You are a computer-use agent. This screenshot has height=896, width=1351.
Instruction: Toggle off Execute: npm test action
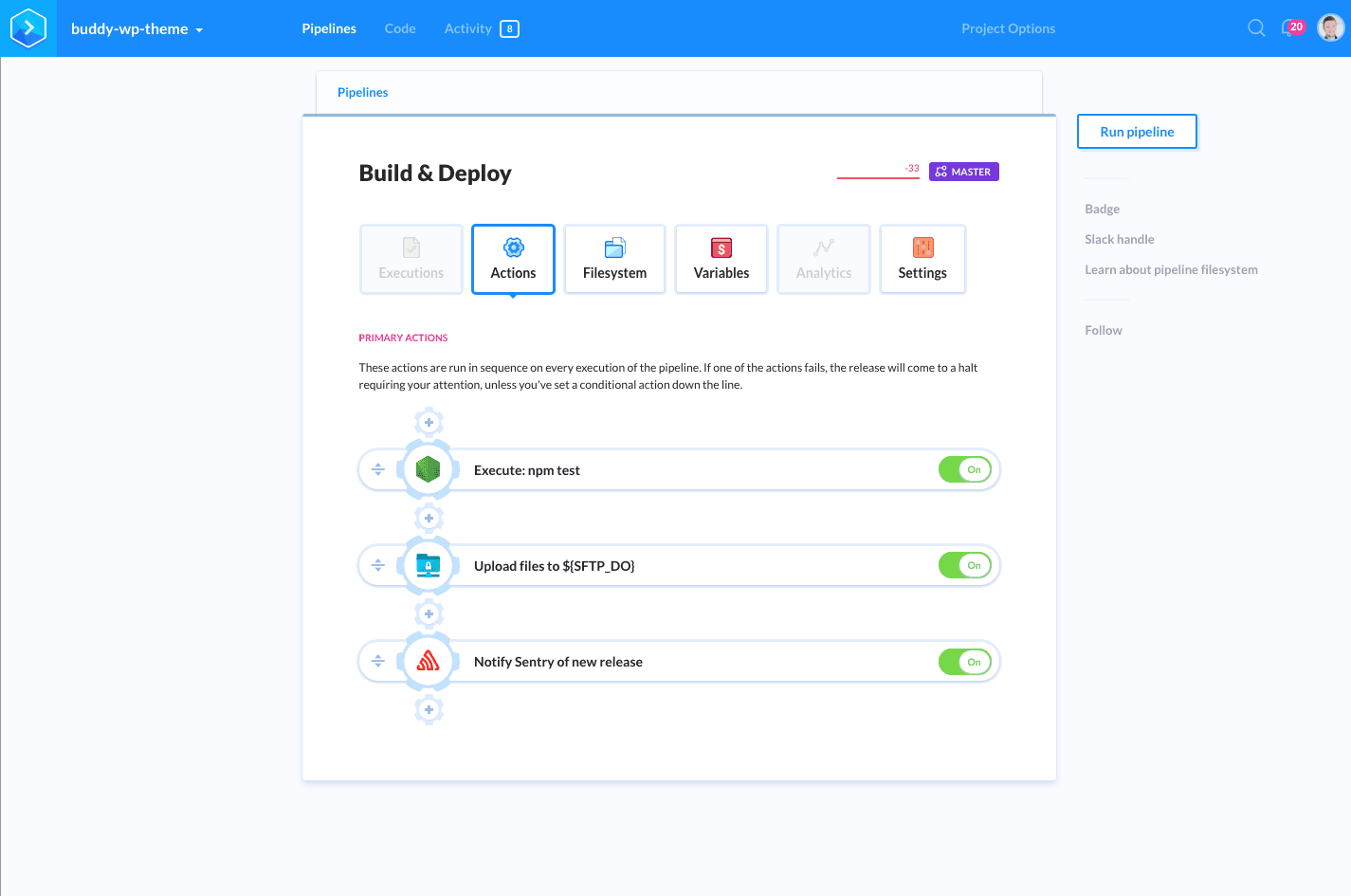coord(964,470)
